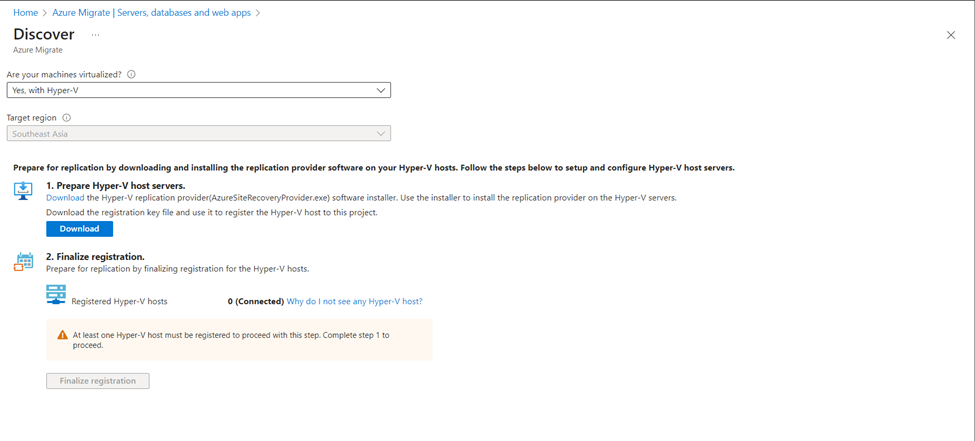Click the inline Download link for the replication provider
This screenshot has width=975, height=441.
coord(65,198)
